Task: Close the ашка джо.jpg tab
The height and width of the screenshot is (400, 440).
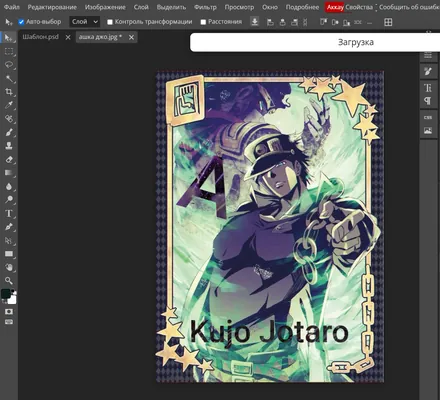Action: pyautogui.click(x=131, y=37)
